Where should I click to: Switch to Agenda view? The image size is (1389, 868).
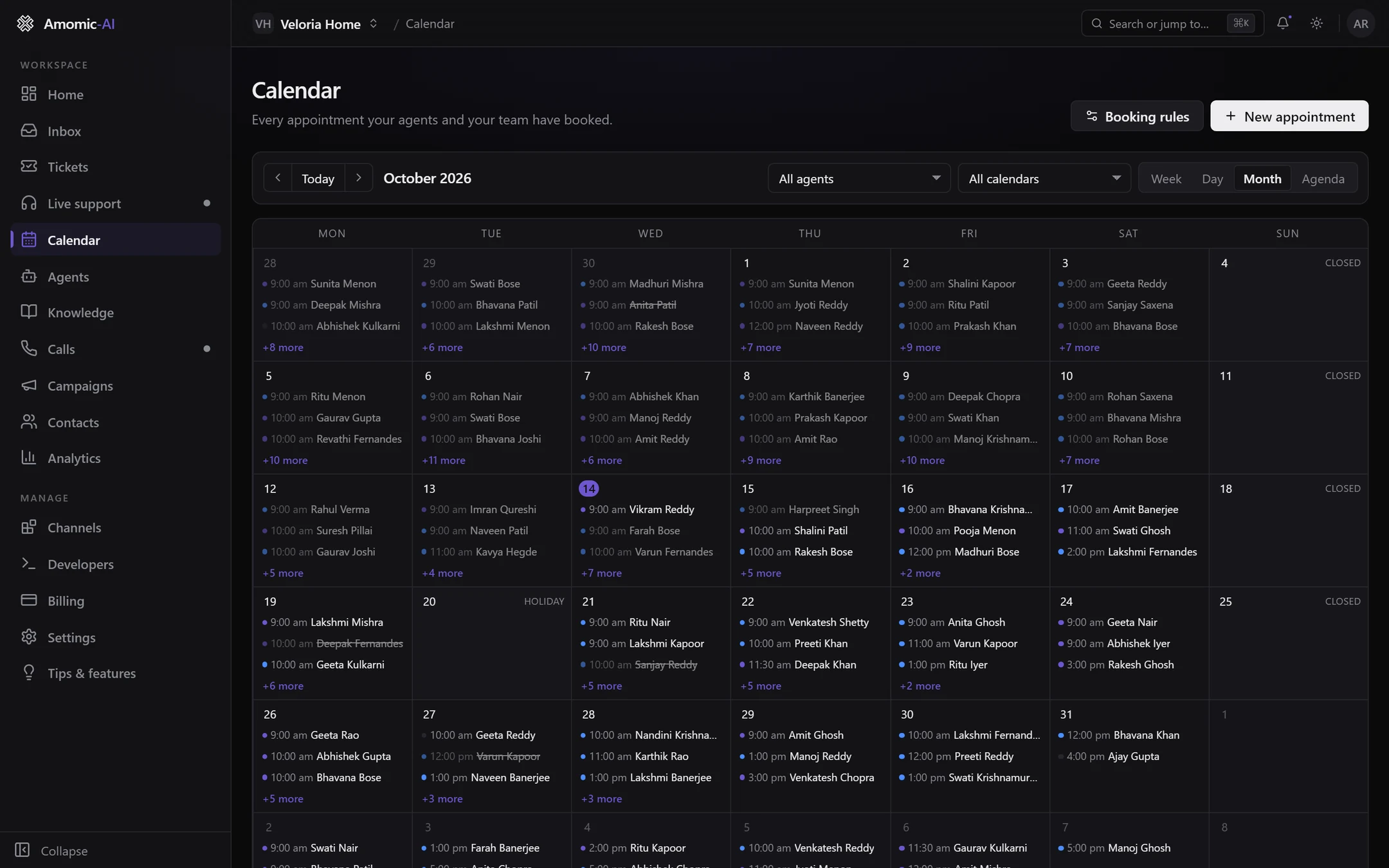pos(1323,179)
